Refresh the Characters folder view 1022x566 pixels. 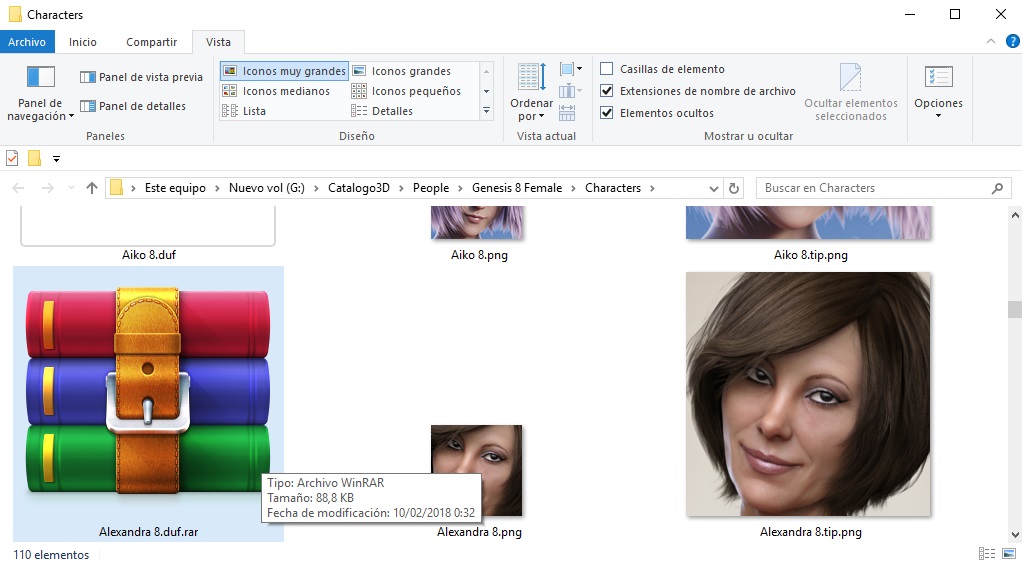coord(734,188)
